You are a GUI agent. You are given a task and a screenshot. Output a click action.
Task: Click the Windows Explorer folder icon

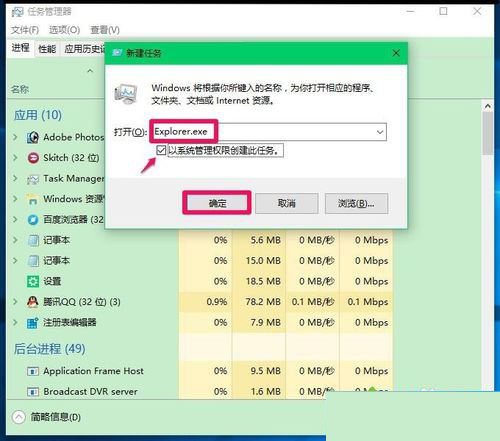33,199
